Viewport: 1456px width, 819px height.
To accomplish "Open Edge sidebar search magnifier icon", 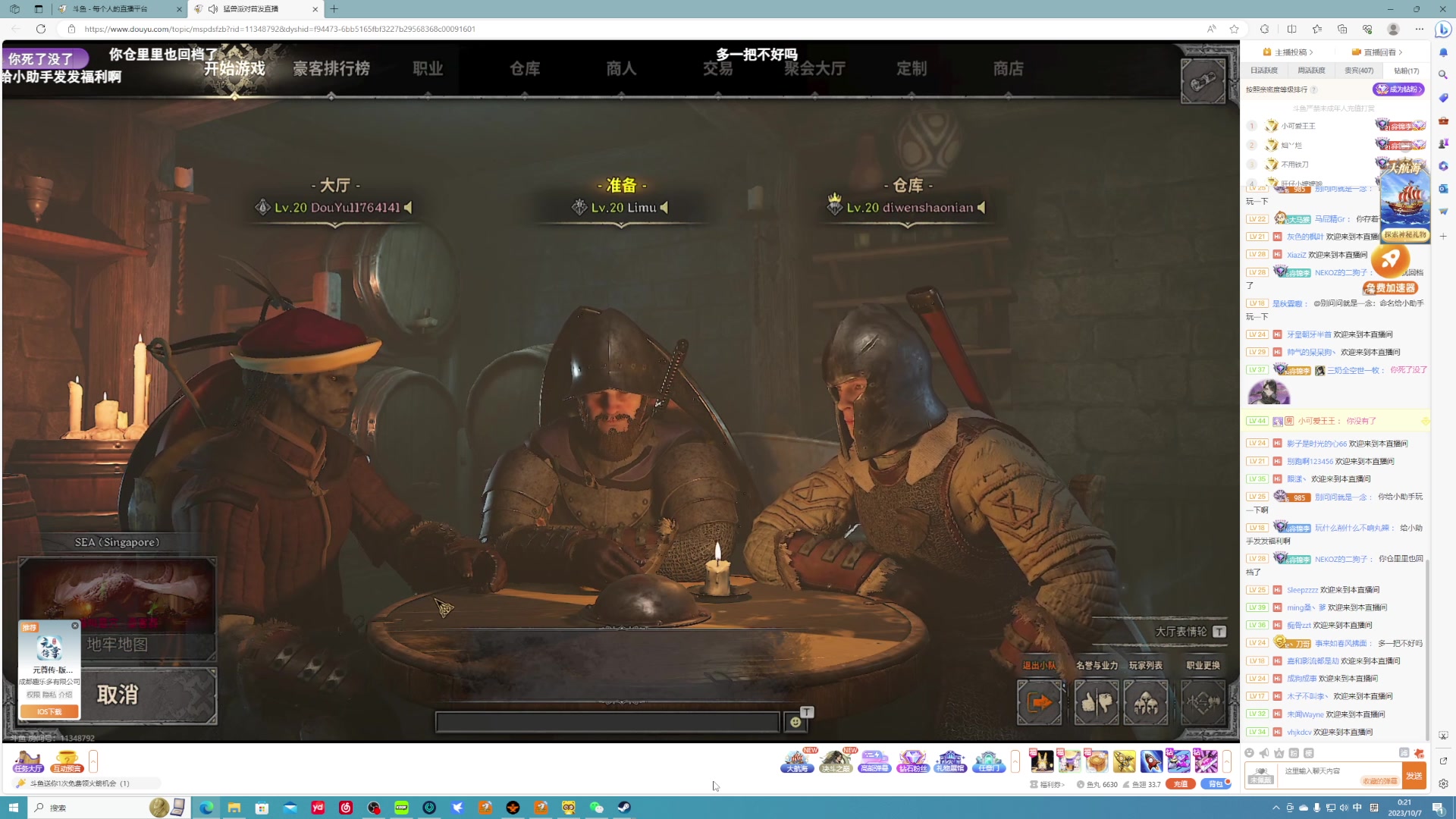I will 1443,75.
